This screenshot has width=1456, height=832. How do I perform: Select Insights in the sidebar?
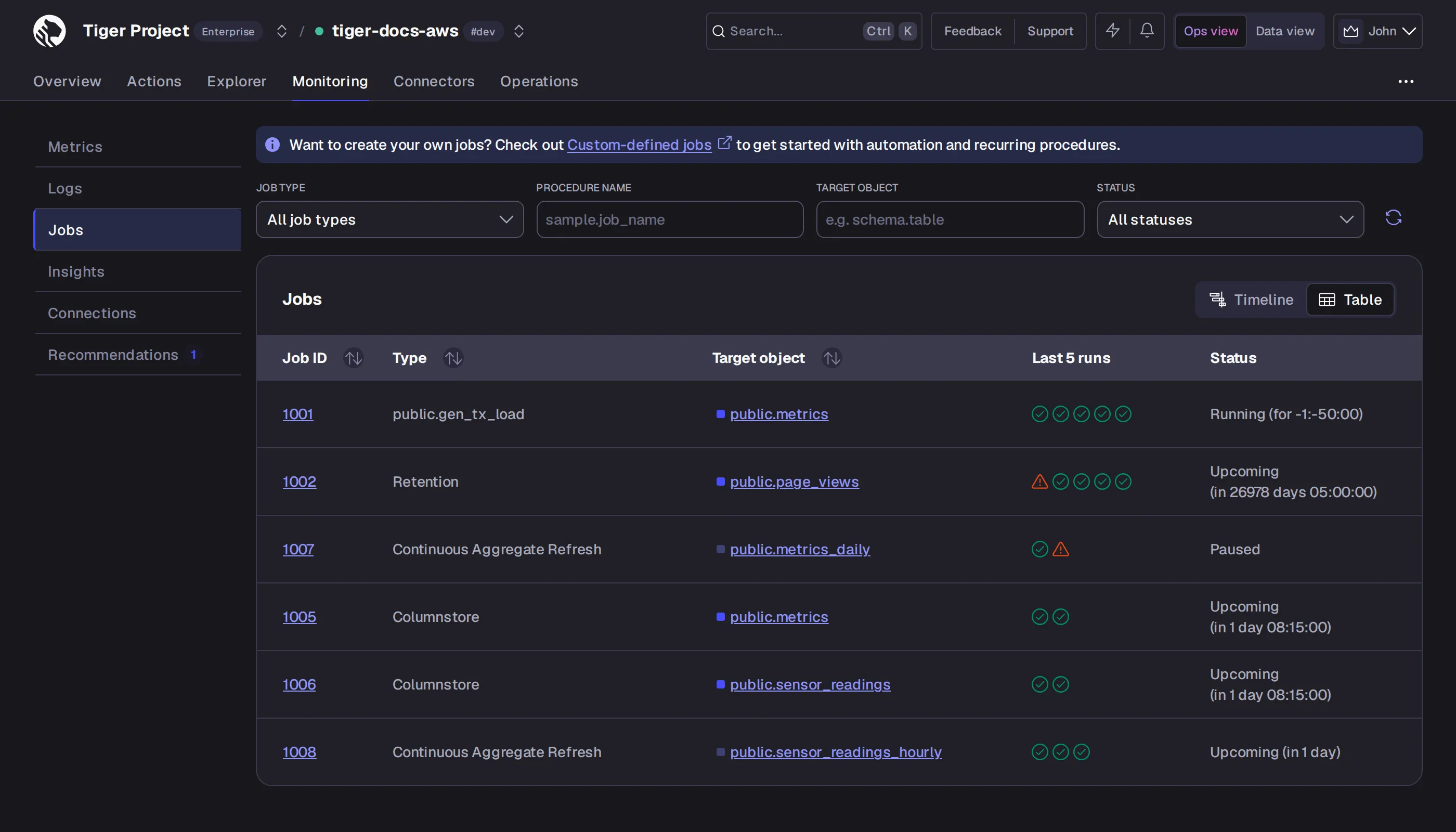click(138, 271)
